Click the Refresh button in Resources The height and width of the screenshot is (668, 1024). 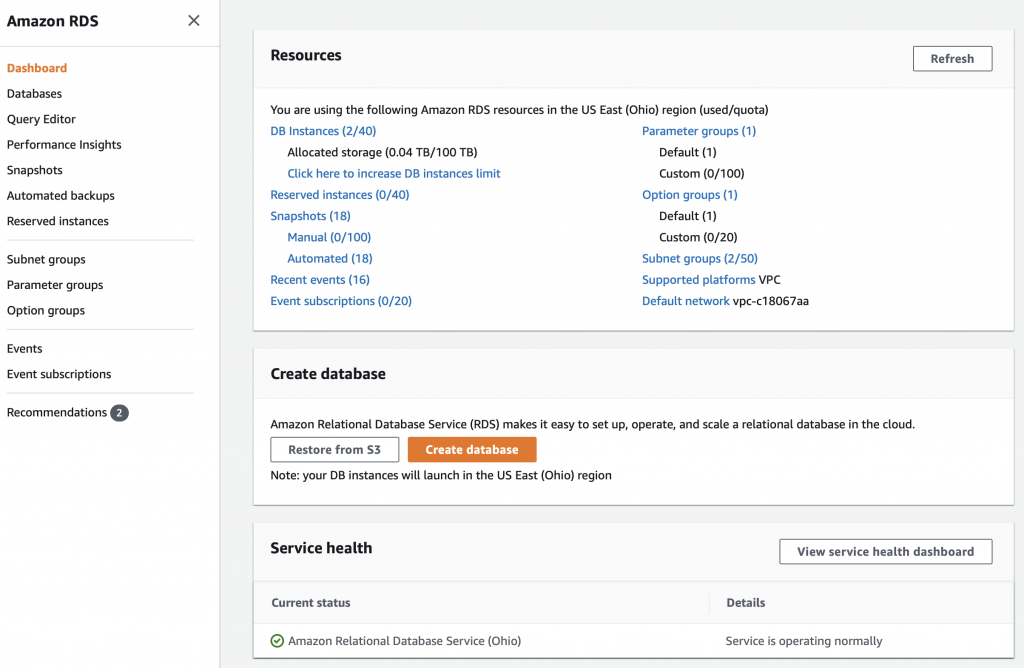click(x=952, y=59)
